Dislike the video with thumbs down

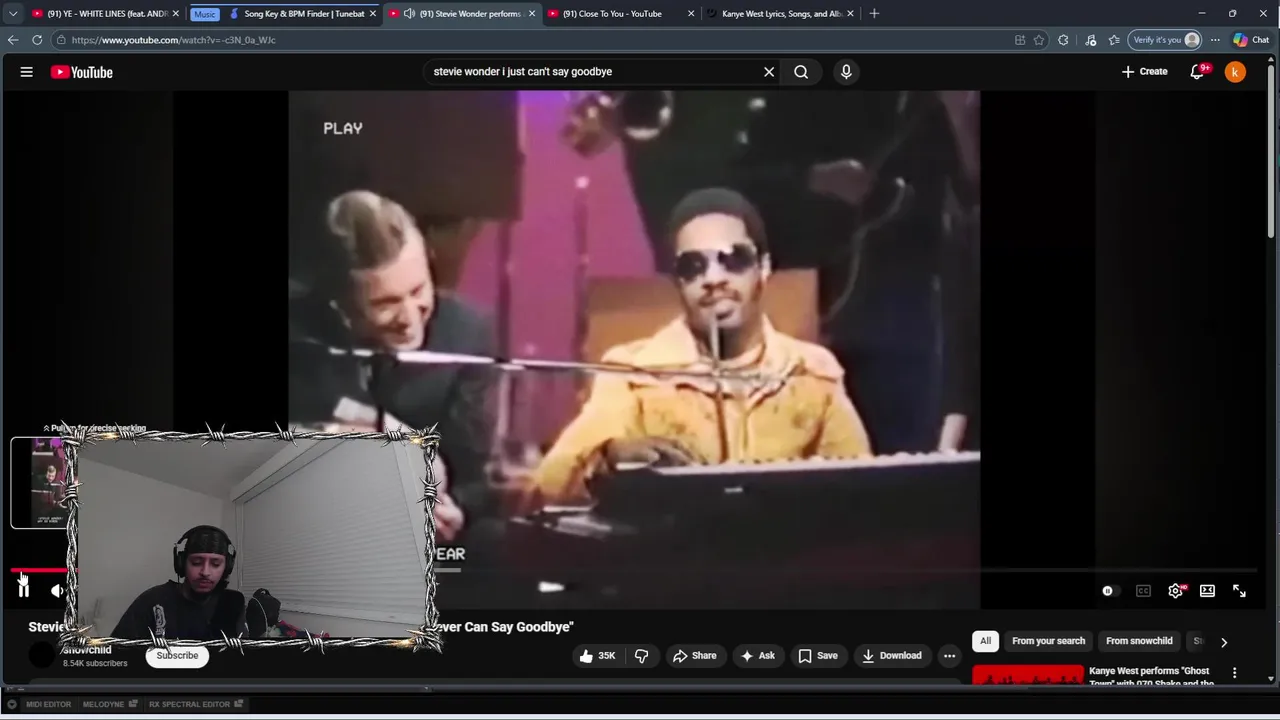642,656
